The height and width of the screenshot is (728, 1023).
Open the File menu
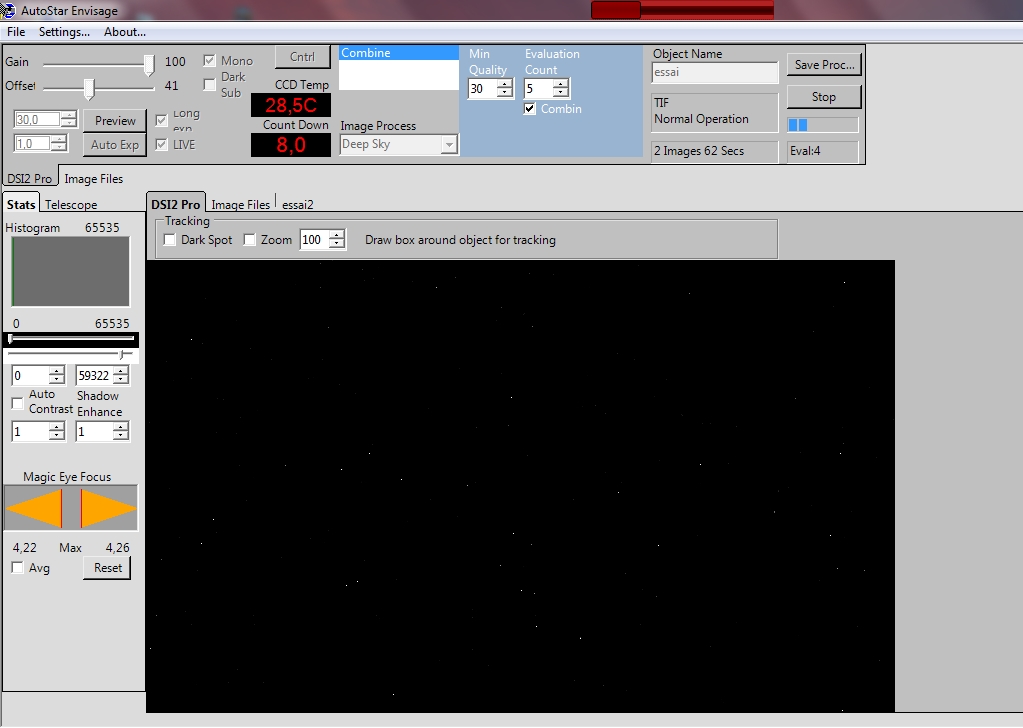click(x=16, y=31)
